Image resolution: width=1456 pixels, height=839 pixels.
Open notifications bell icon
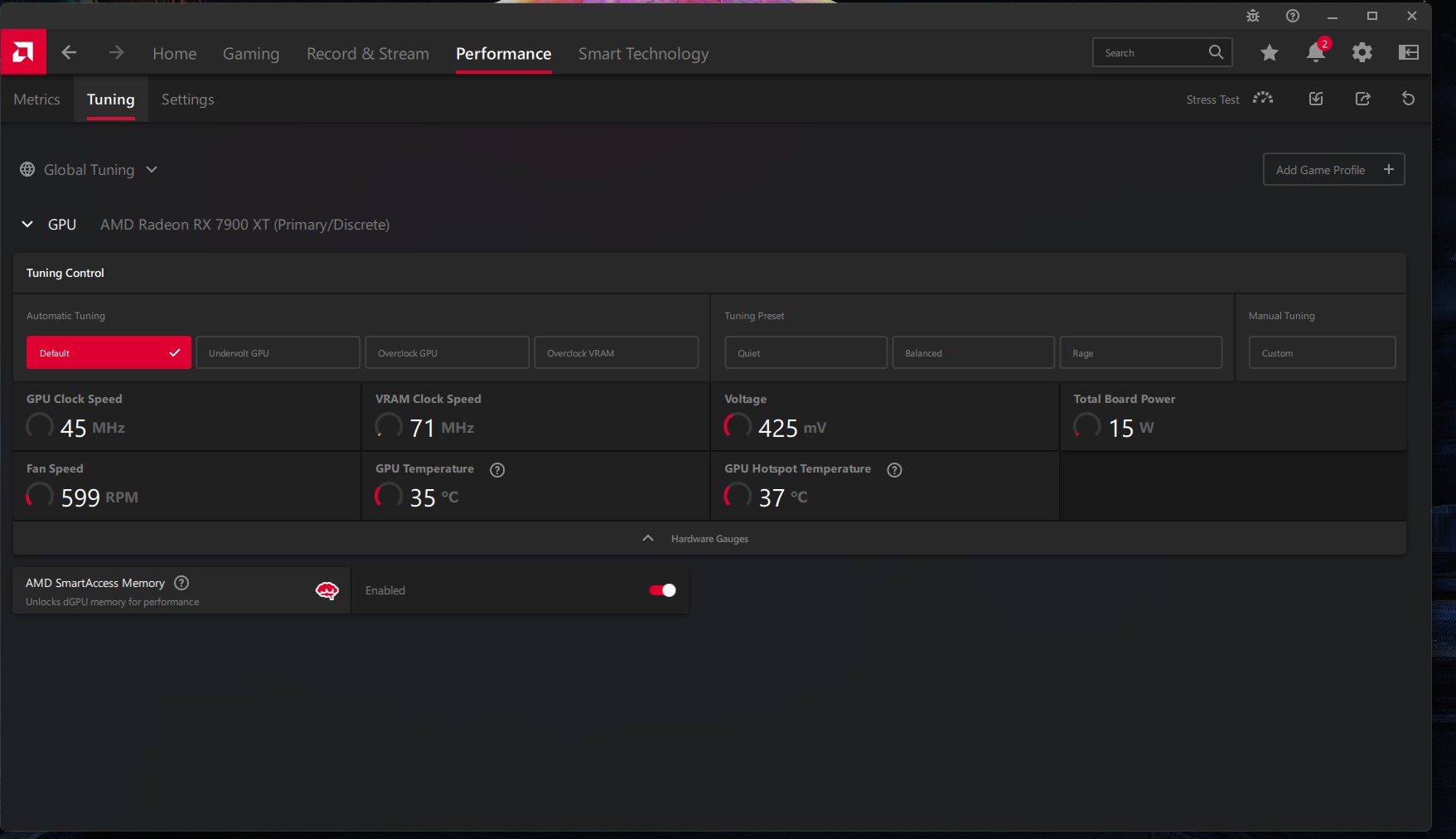pyautogui.click(x=1315, y=52)
